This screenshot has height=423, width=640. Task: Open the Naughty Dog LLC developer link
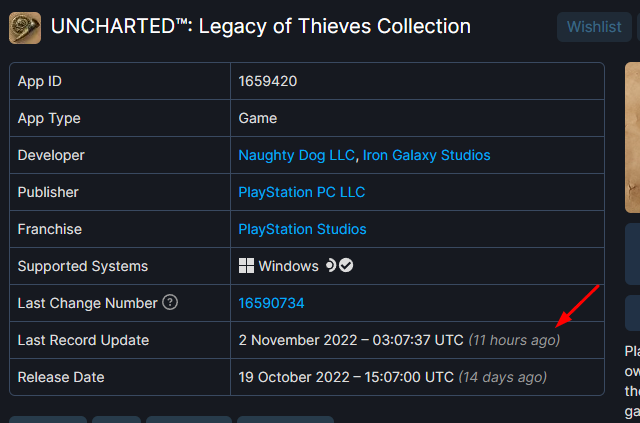(296, 155)
